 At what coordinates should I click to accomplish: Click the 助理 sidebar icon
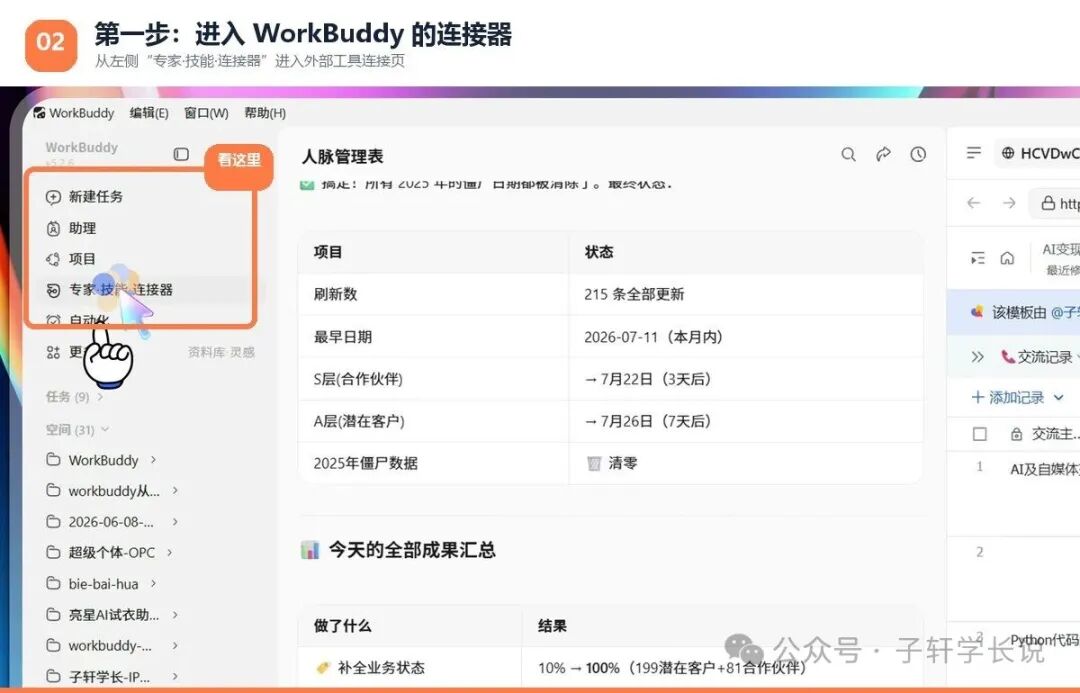tap(53, 228)
